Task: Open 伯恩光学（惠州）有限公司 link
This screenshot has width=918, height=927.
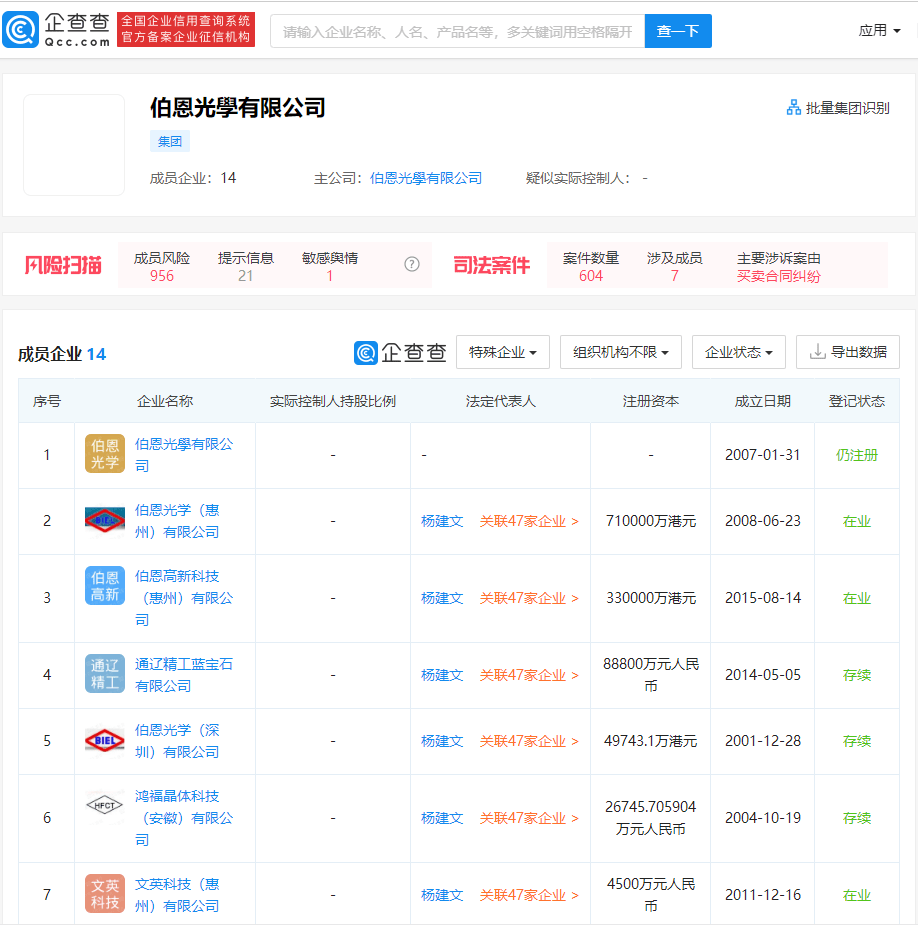Action: coord(177,521)
